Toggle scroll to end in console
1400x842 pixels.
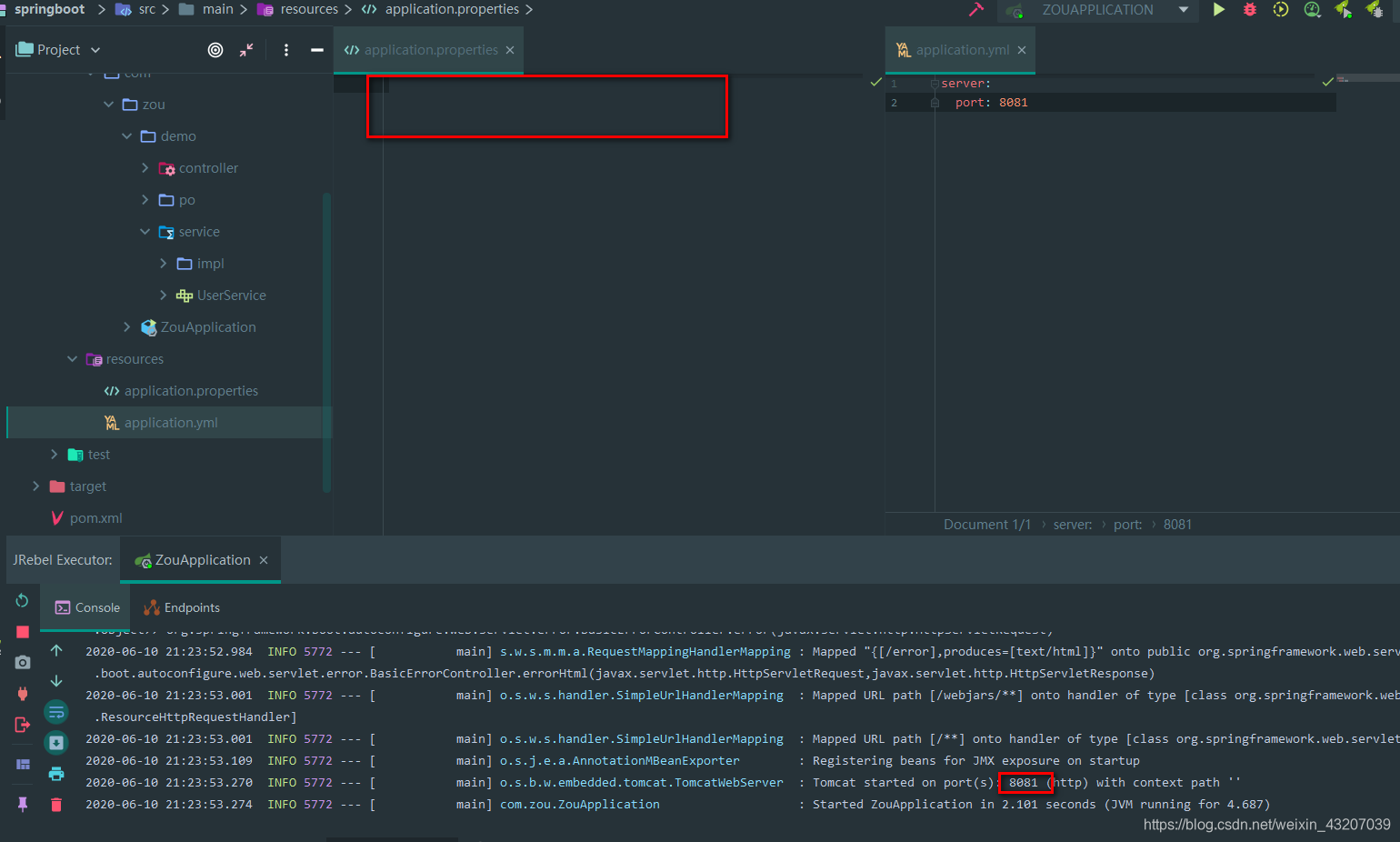(56, 743)
